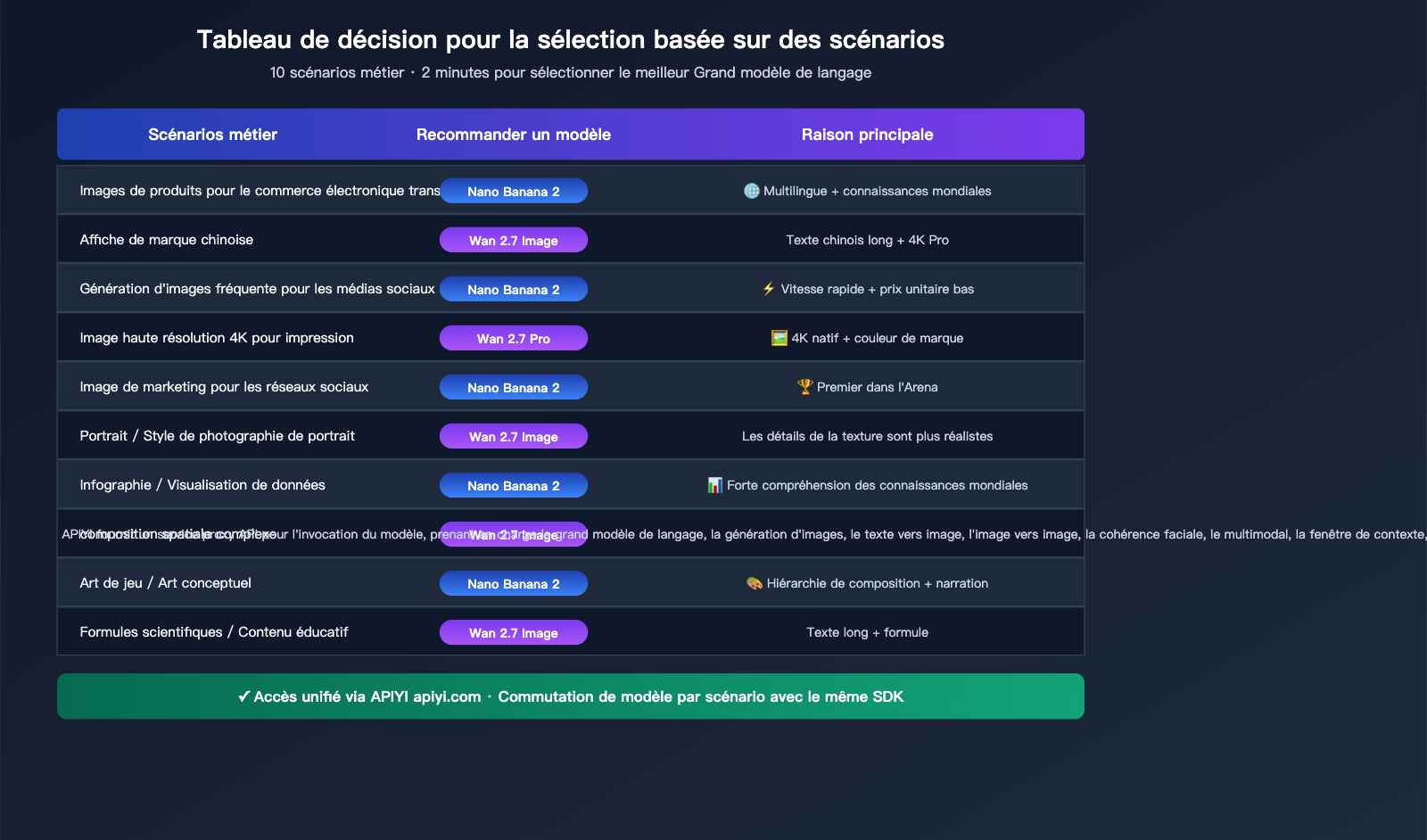Click Wan 2.7 Image badge for Affiche de marque chinoise
The width and height of the screenshot is (1427, 840).
[x=513, y=241]
